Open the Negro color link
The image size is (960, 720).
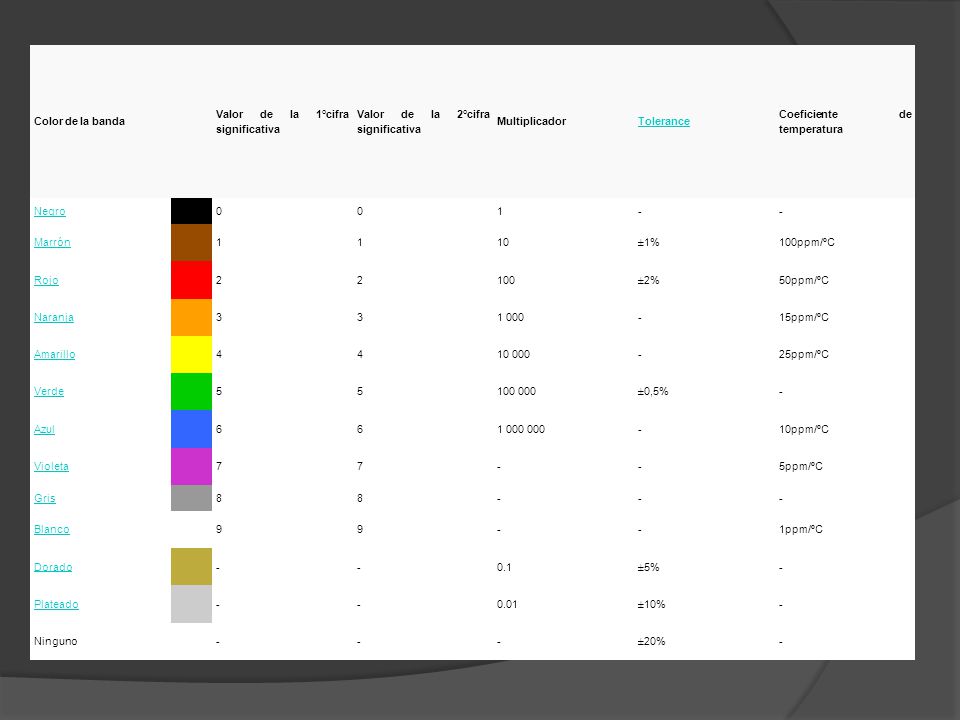50,211
